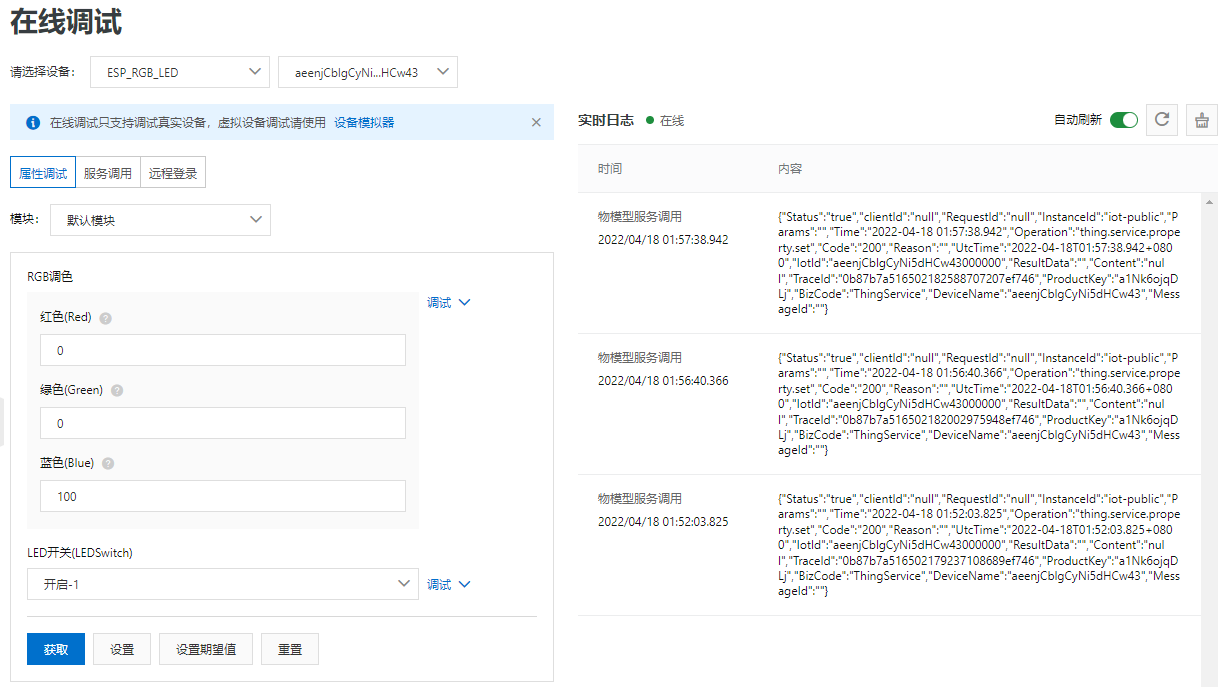Open the 设备模拟器 link
The image size is (1225, 687).
pyautogui.click(x=364, y=123)
